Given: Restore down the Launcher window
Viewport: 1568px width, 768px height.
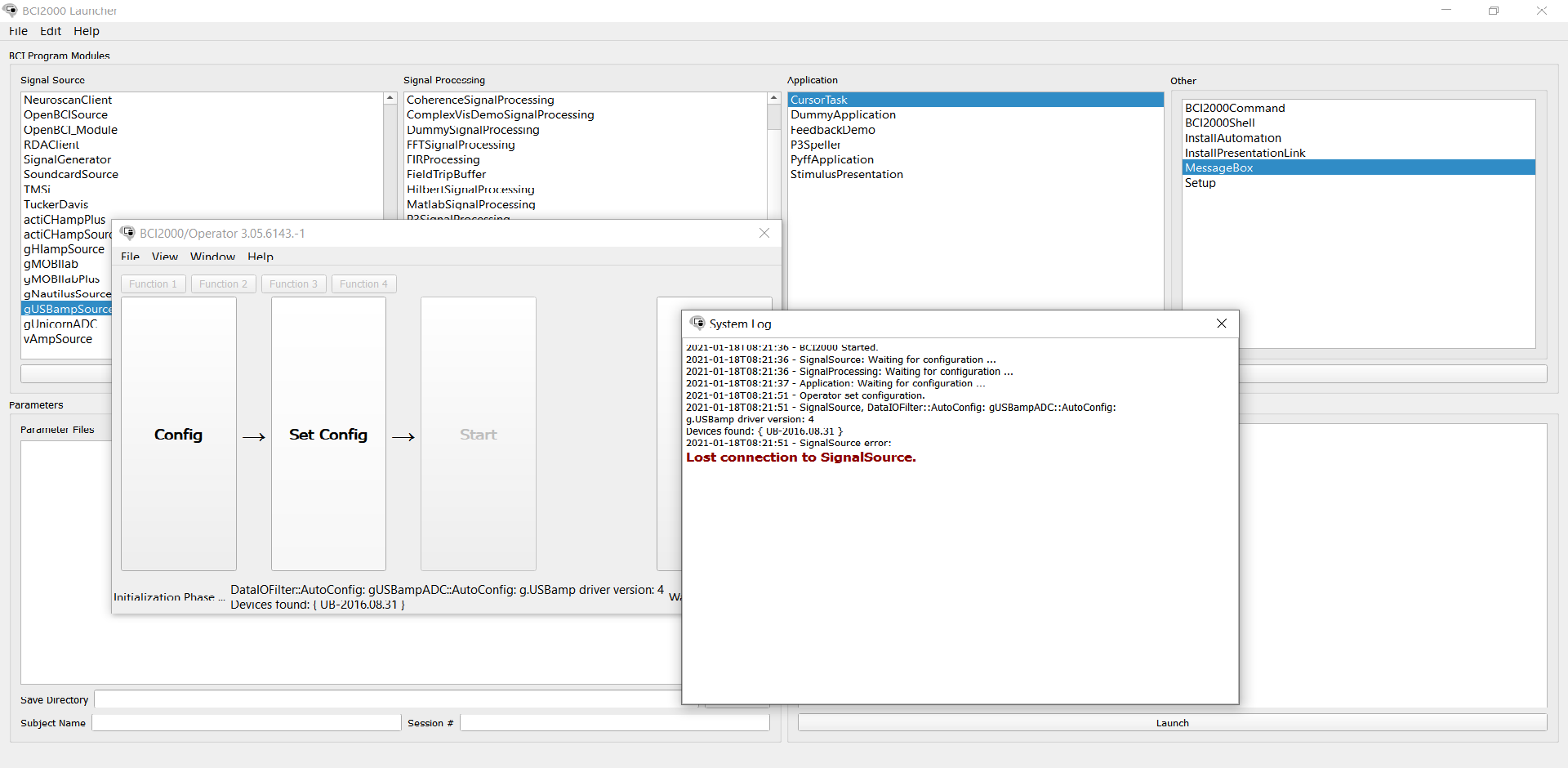Looking at the screenshot, I should pyautogui.click(x=1494, y=11).
